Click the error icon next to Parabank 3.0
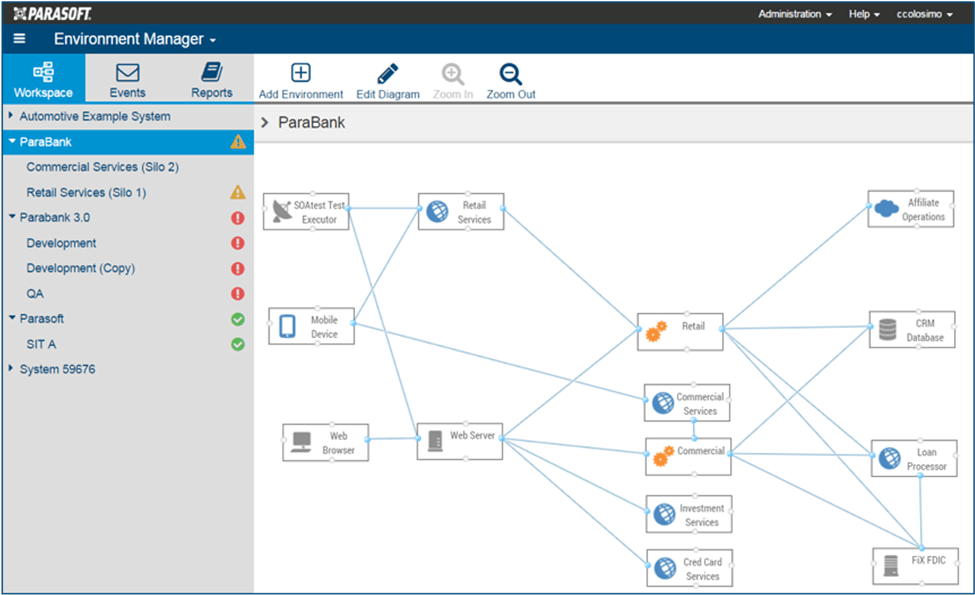Viewport: 975px width, 595px height. coord(237,217)
